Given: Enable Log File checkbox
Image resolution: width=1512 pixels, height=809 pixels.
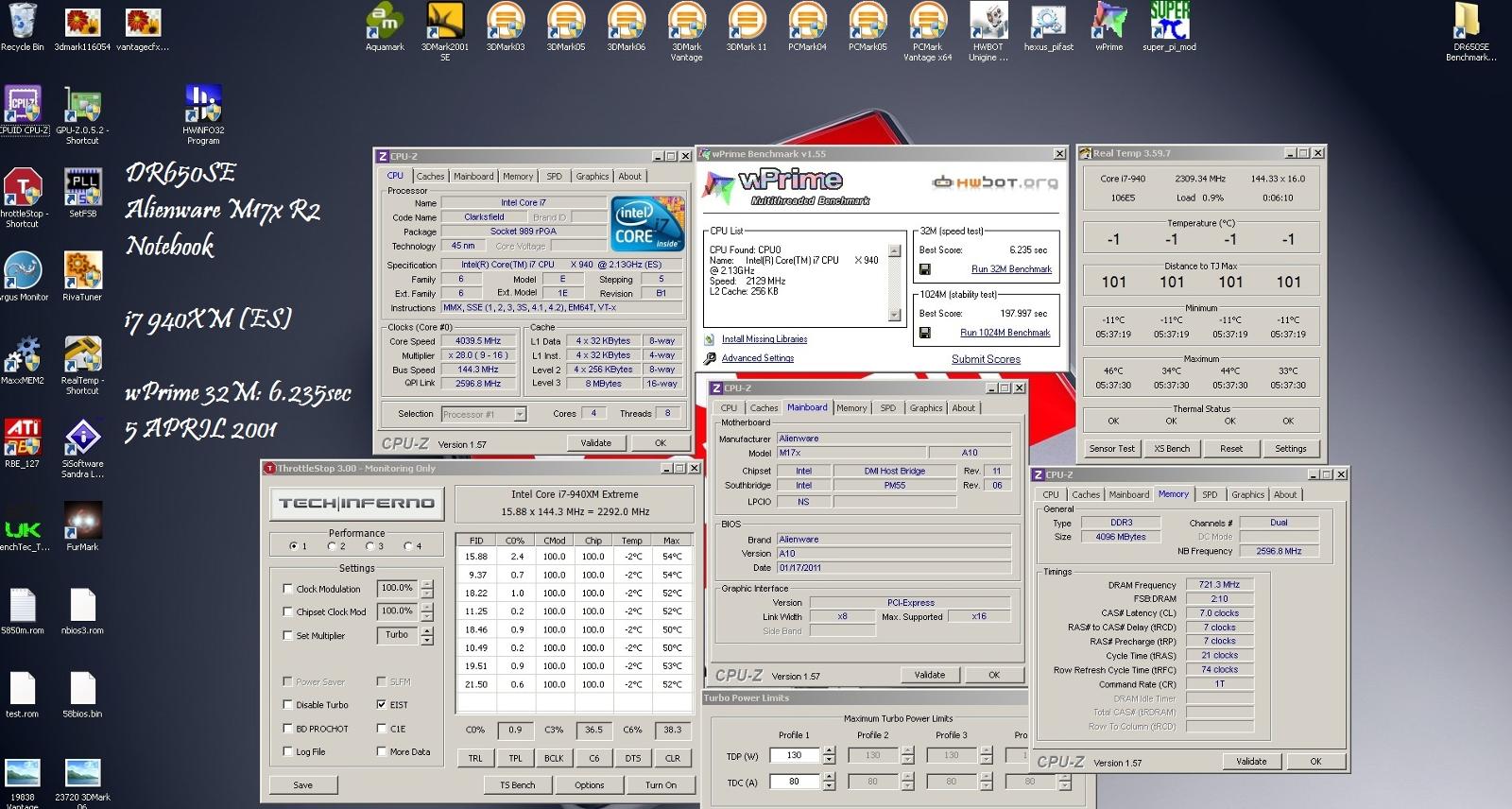Looking at the screenshot, I should pos(287,751).
